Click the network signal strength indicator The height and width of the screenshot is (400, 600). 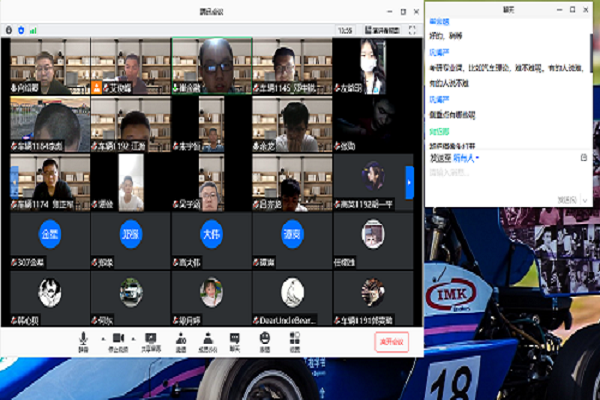point(33,30)
